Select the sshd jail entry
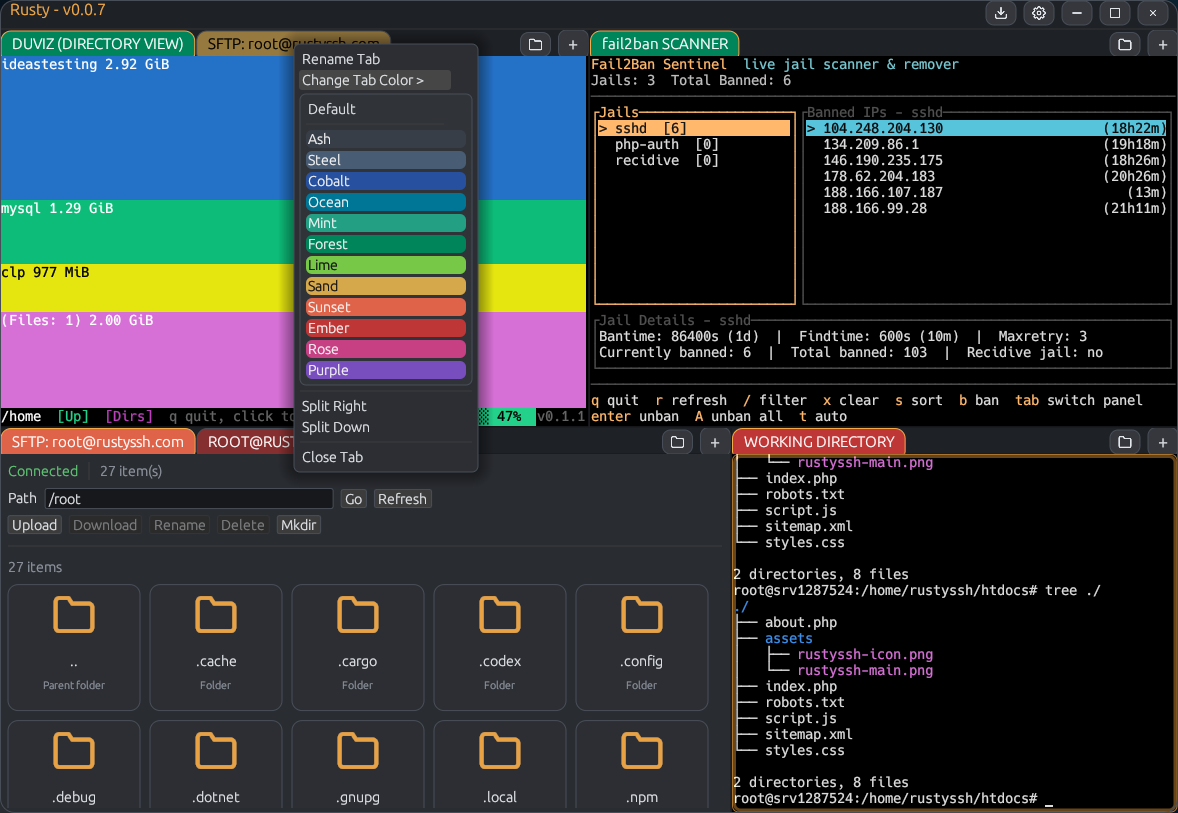The height and width of the screenshot is (813, 1178). 693,128
